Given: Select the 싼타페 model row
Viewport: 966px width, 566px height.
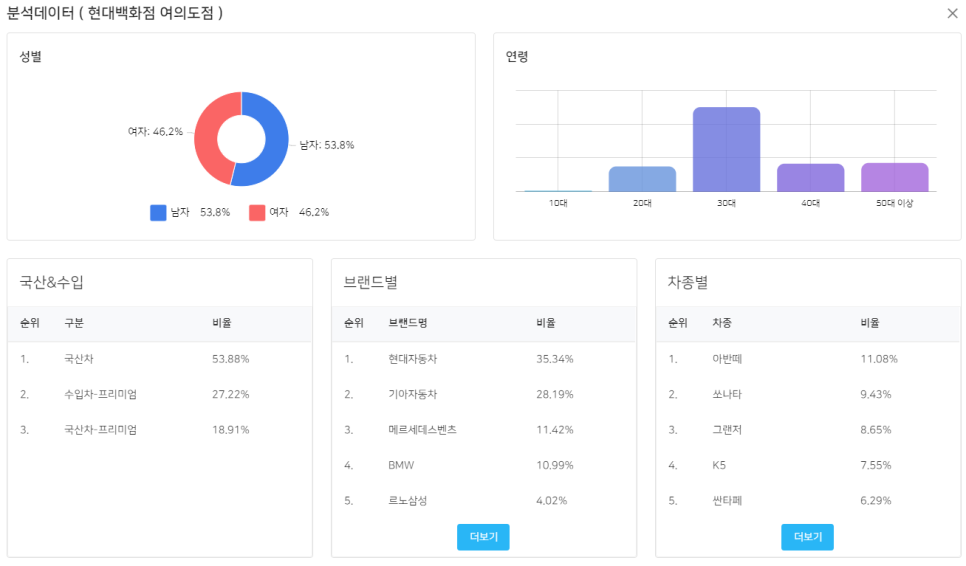Looking at the screenshot, I should [808, 501].
